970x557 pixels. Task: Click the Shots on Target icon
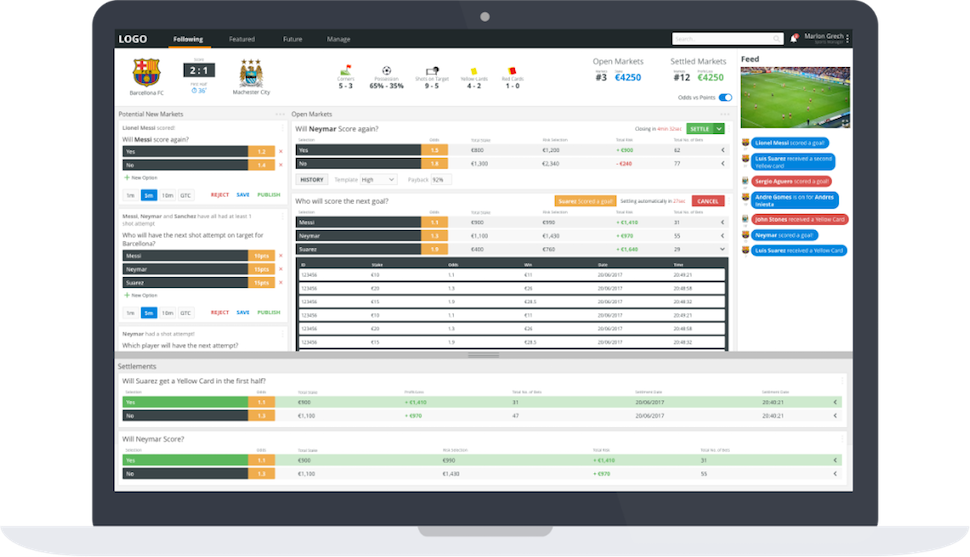432,71
